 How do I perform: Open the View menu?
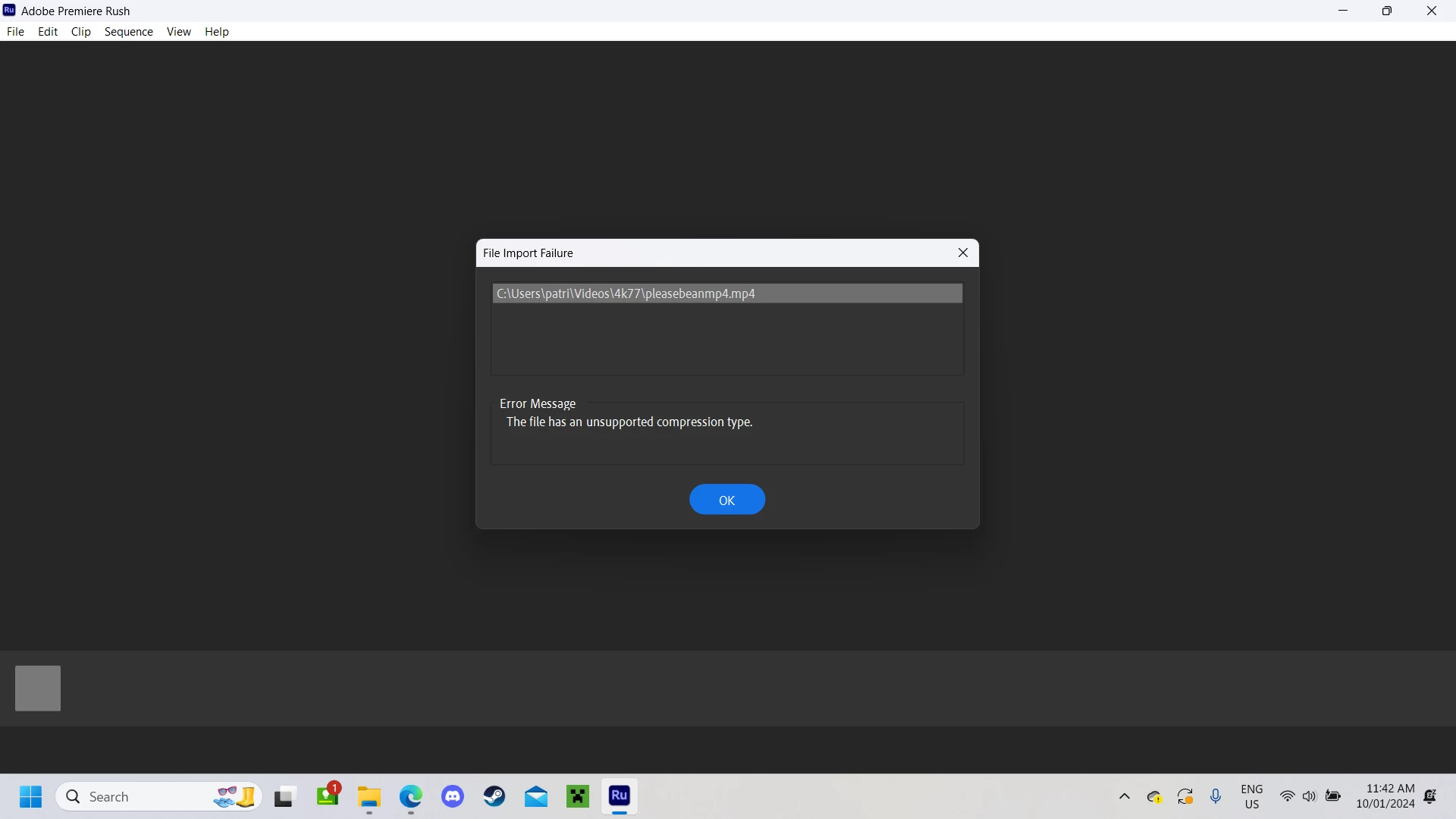178,32
